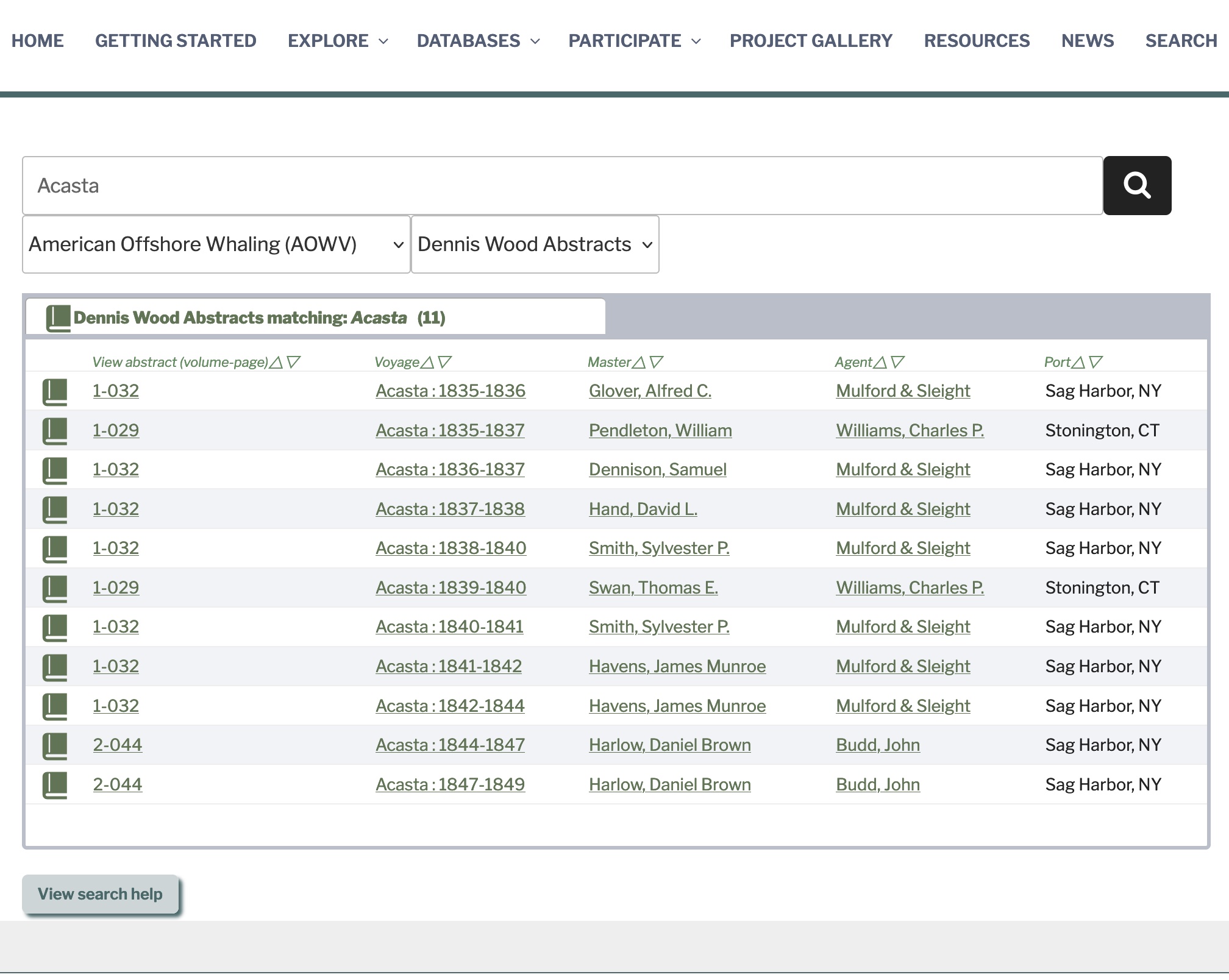Open the Dennis Wood Abstracts dropdown

coord(535,244)
